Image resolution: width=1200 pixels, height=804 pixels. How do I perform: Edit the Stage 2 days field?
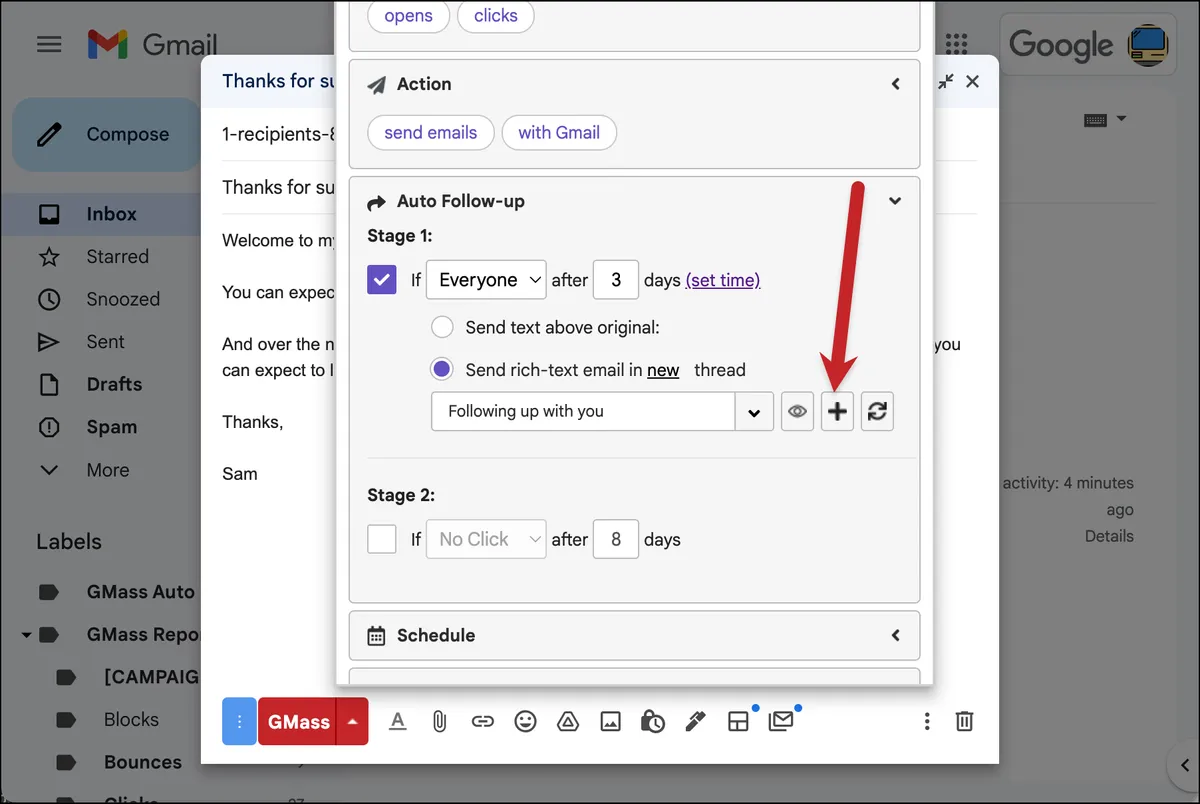[616, 539]
